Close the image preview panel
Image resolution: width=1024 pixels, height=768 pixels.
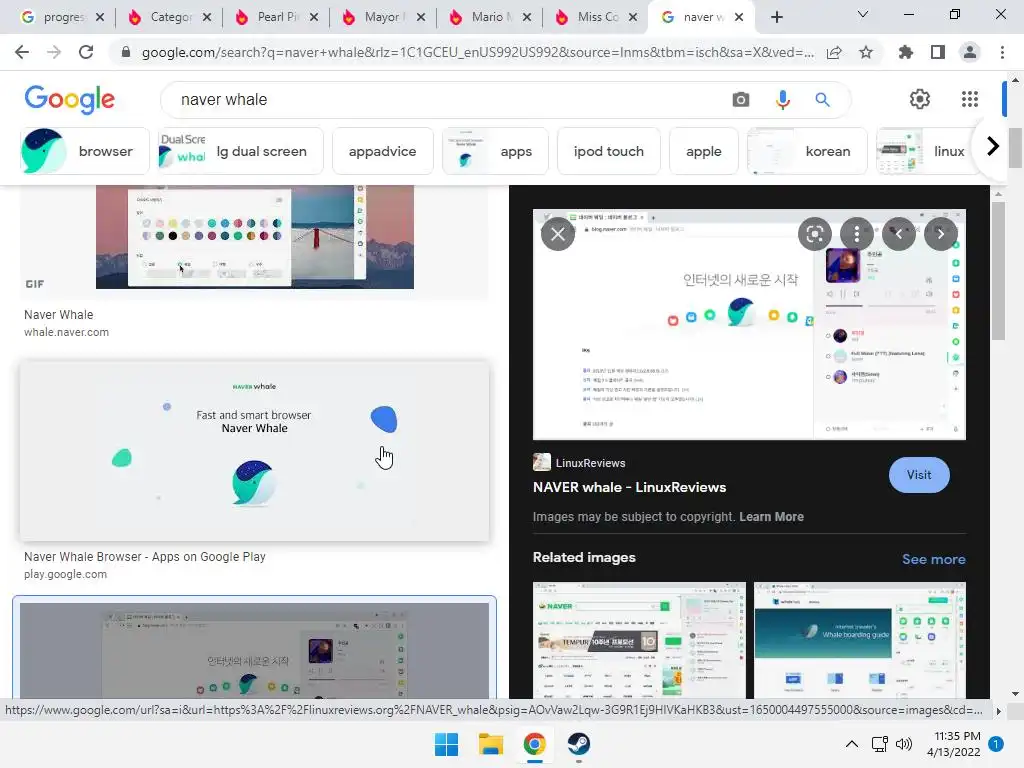pyautogui.click(x=558, y=234)
